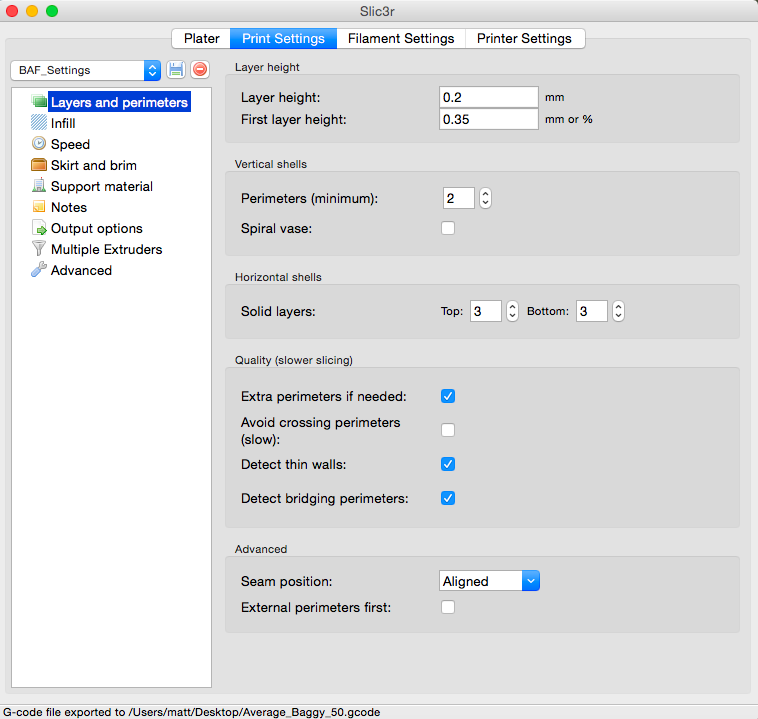Enable the Spiral vase checkbox
758x719 pixels.
point(448,228)
